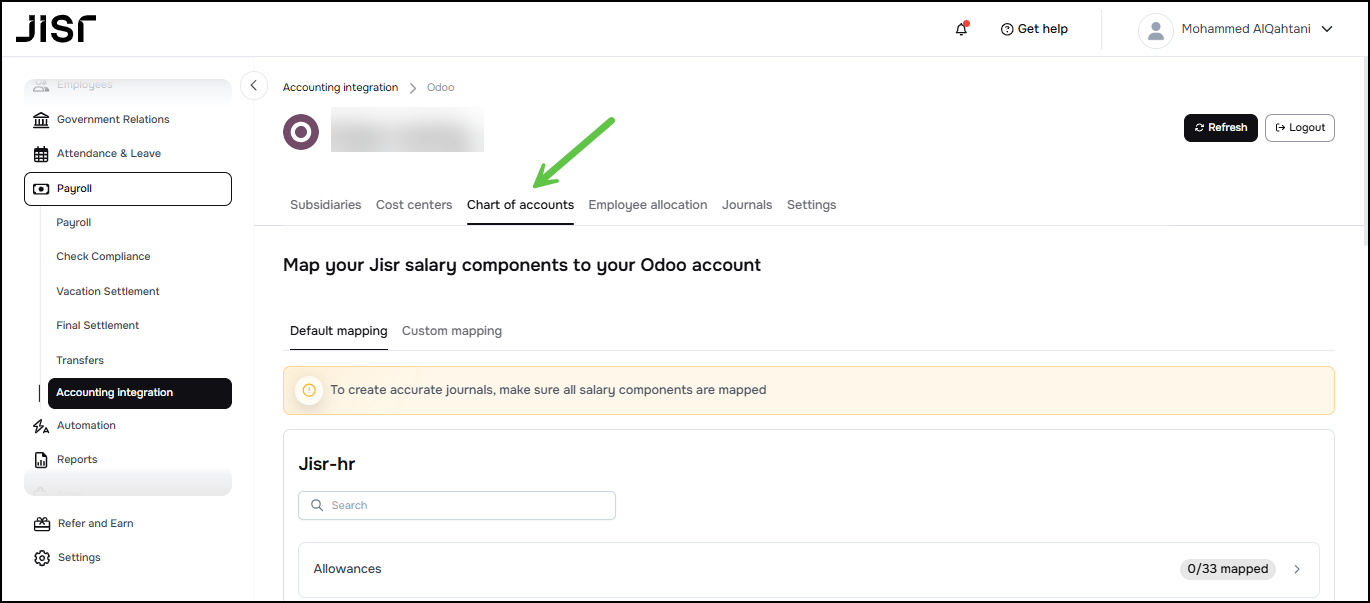Click the Reports chart icon
Viewport: 1370px width, 603px height.
click(x=41, y=460)
